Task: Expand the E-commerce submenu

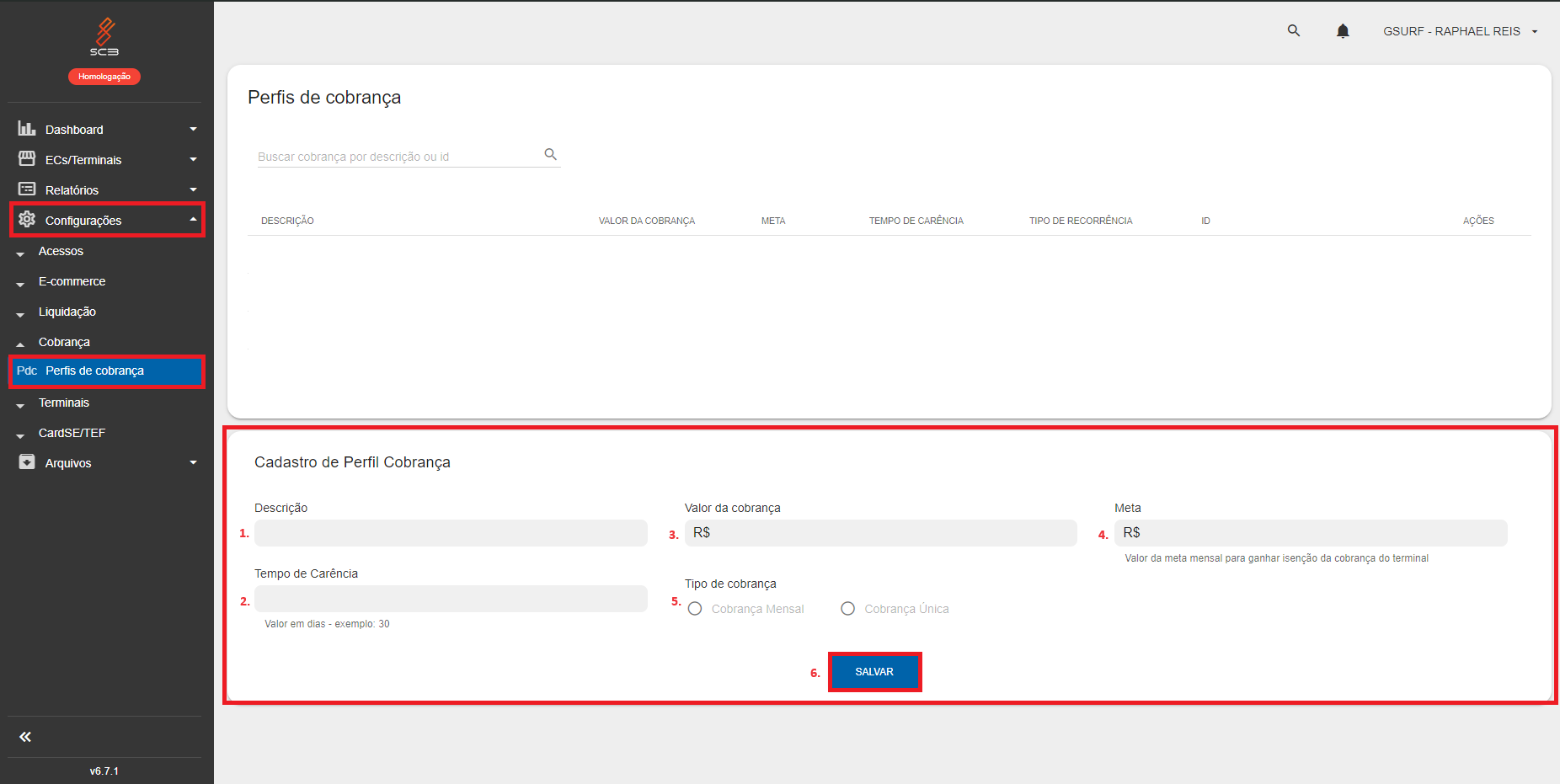Action: point(72,281)
